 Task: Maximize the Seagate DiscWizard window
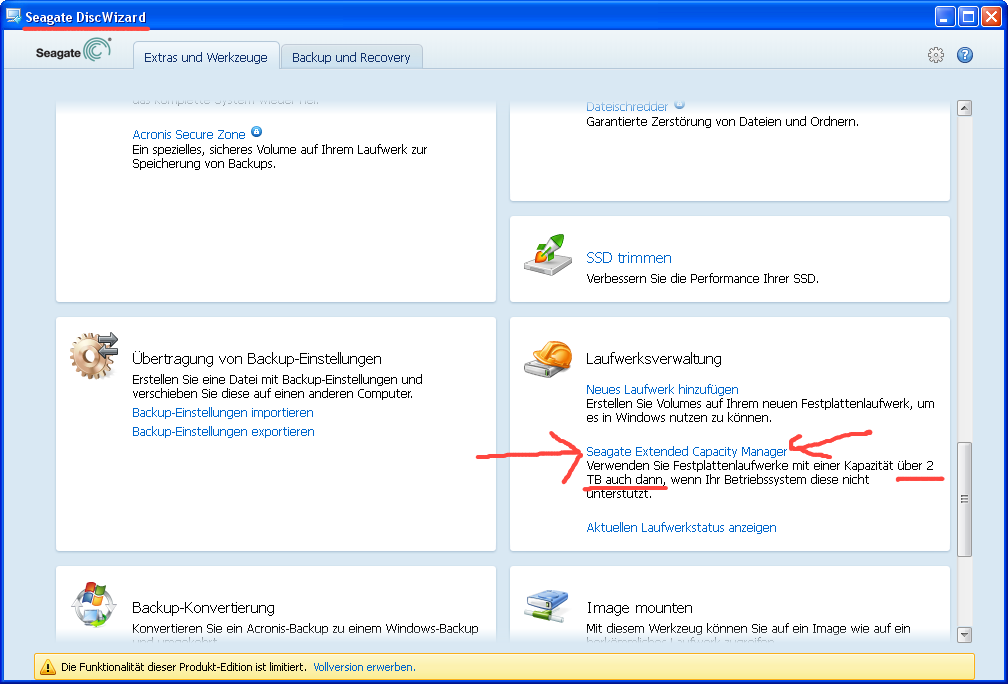point(968,17)
